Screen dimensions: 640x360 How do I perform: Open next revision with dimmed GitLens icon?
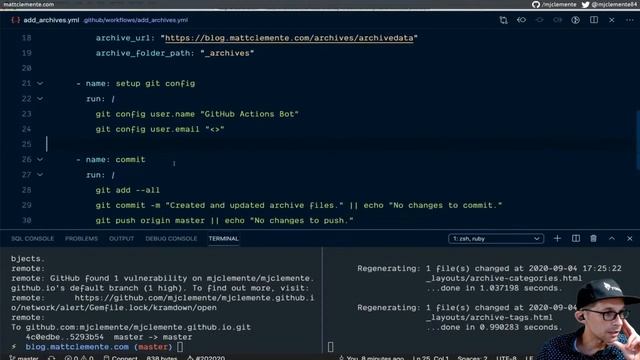coord(558,20)
